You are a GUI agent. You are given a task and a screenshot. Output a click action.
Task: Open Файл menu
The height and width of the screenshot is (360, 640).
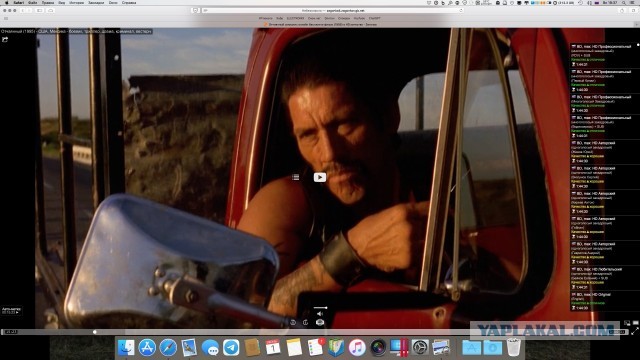[33, 2]
